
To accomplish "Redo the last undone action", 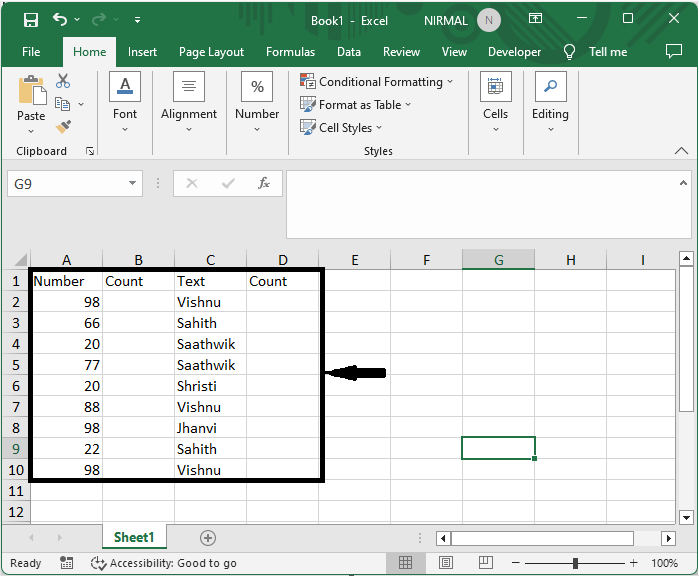I will (x=99, y=20).
